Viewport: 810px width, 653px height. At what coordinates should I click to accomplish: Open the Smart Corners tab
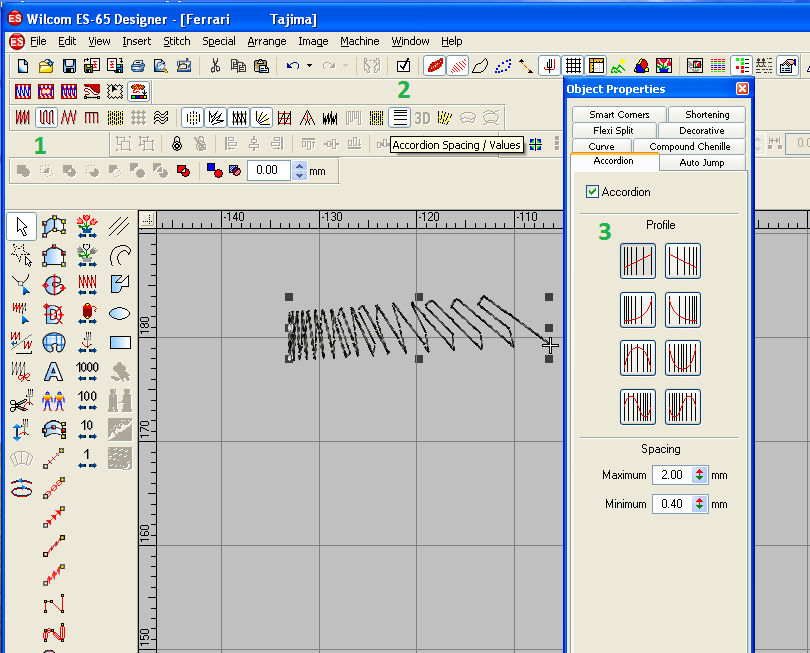click(x=619, y=115)
